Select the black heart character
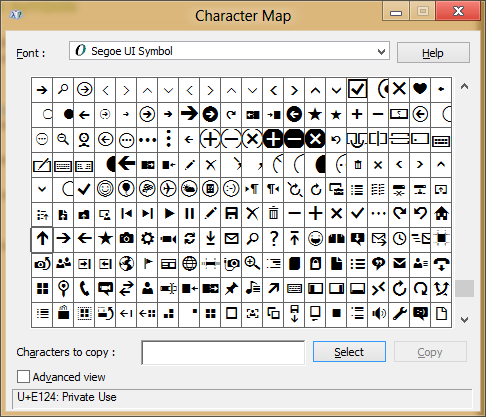Image resolution: width=486 pixels, height=417 pixels. tap(420, 89)
